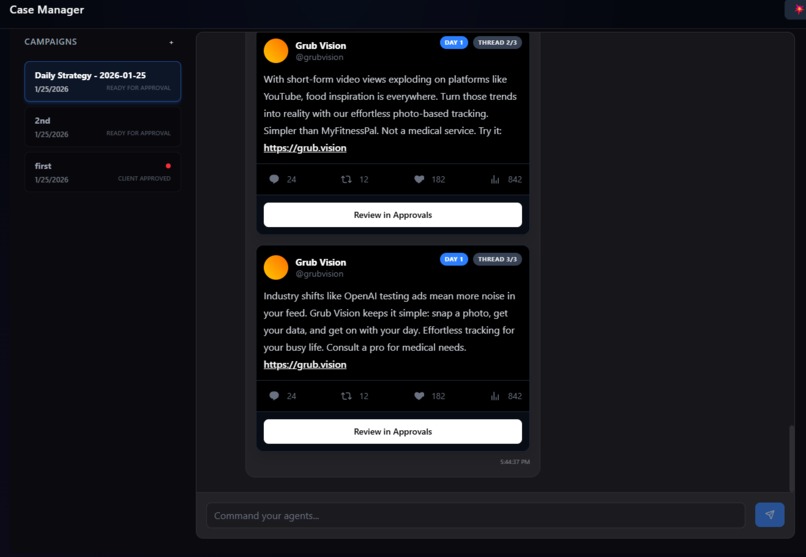This screenshot has height=557, width=806.
Task: Open the Daily Strategy - 2026-01-25 campaign
Action: pos(103,81)
